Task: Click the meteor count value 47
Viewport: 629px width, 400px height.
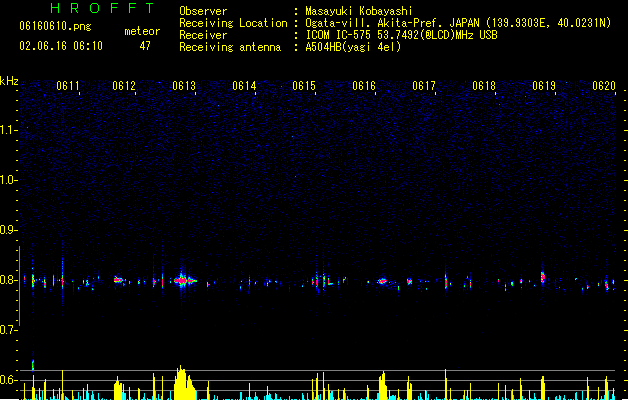Action: (x=145, y=46)
